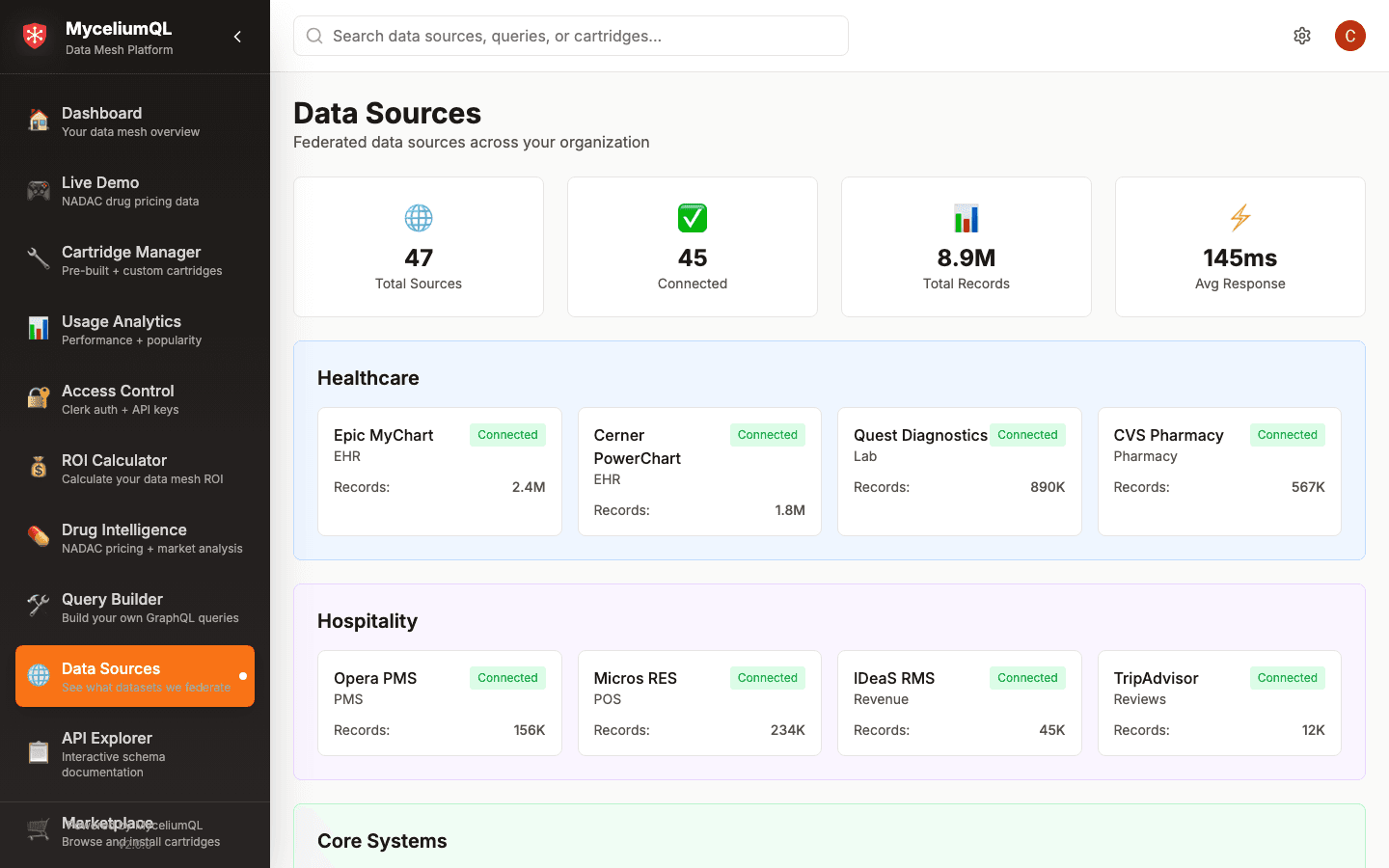
Task: Click the Hospitality section heading
Action: click(368, 621)
